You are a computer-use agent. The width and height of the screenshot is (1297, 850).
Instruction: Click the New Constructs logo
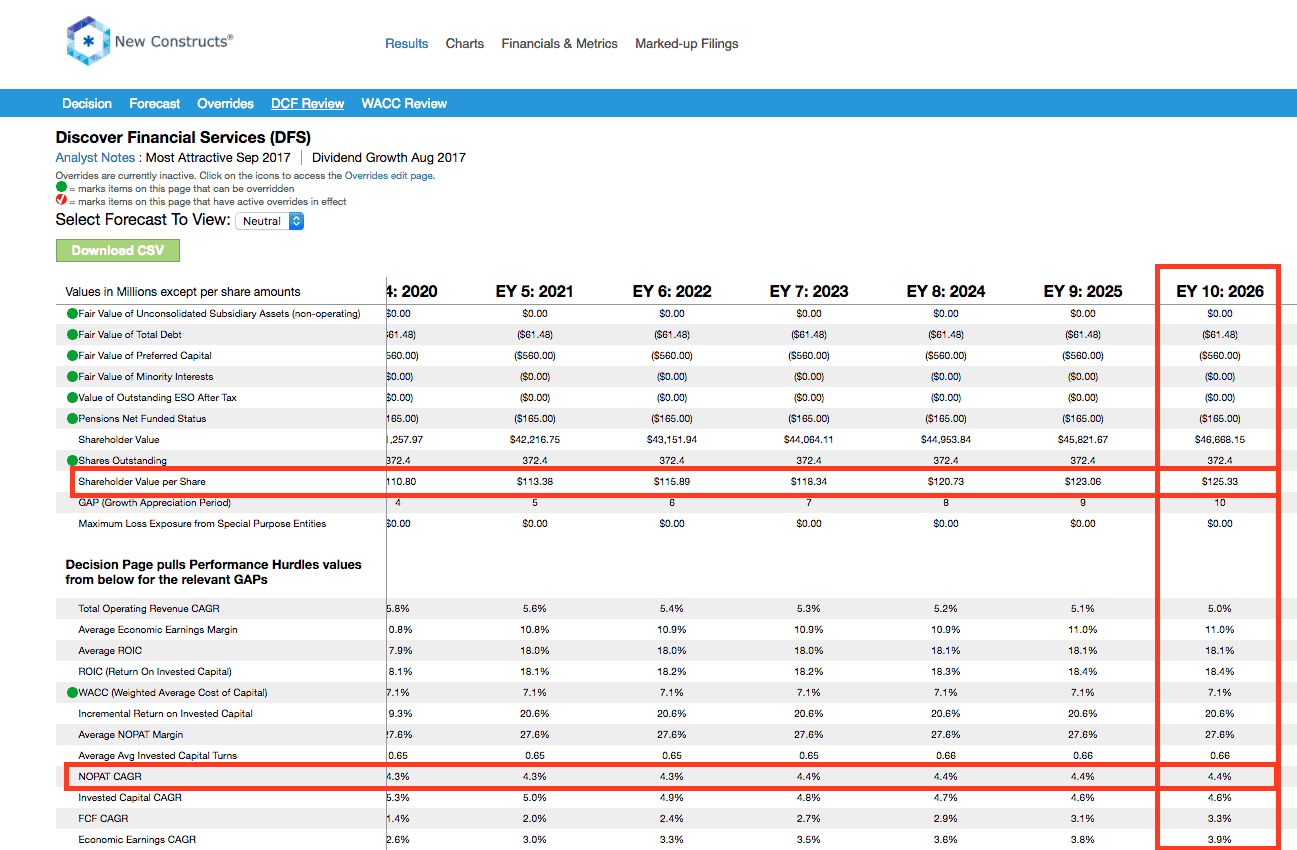click(150, 42)
